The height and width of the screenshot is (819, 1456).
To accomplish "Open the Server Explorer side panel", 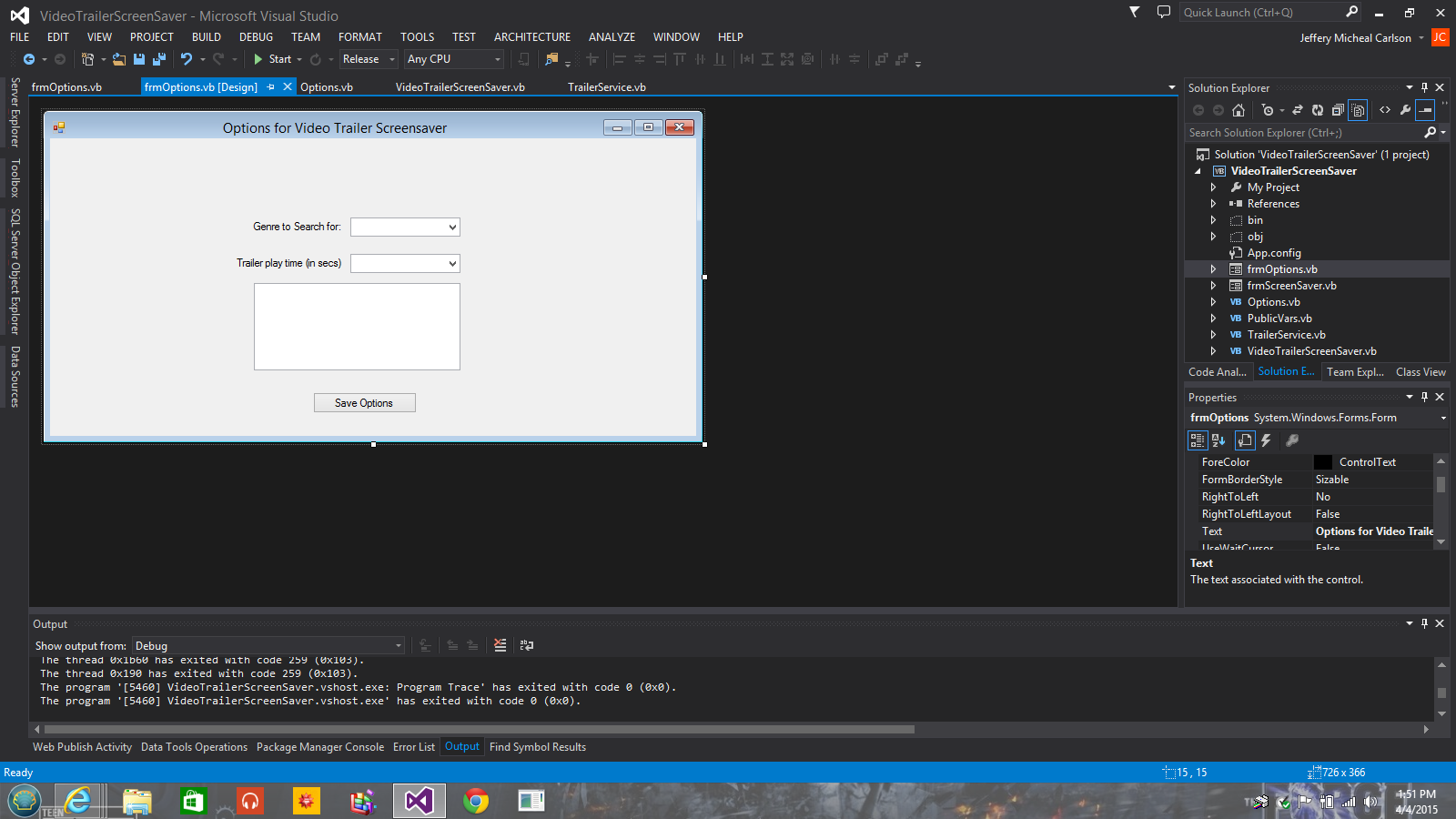I will click(x=15, y=112).
